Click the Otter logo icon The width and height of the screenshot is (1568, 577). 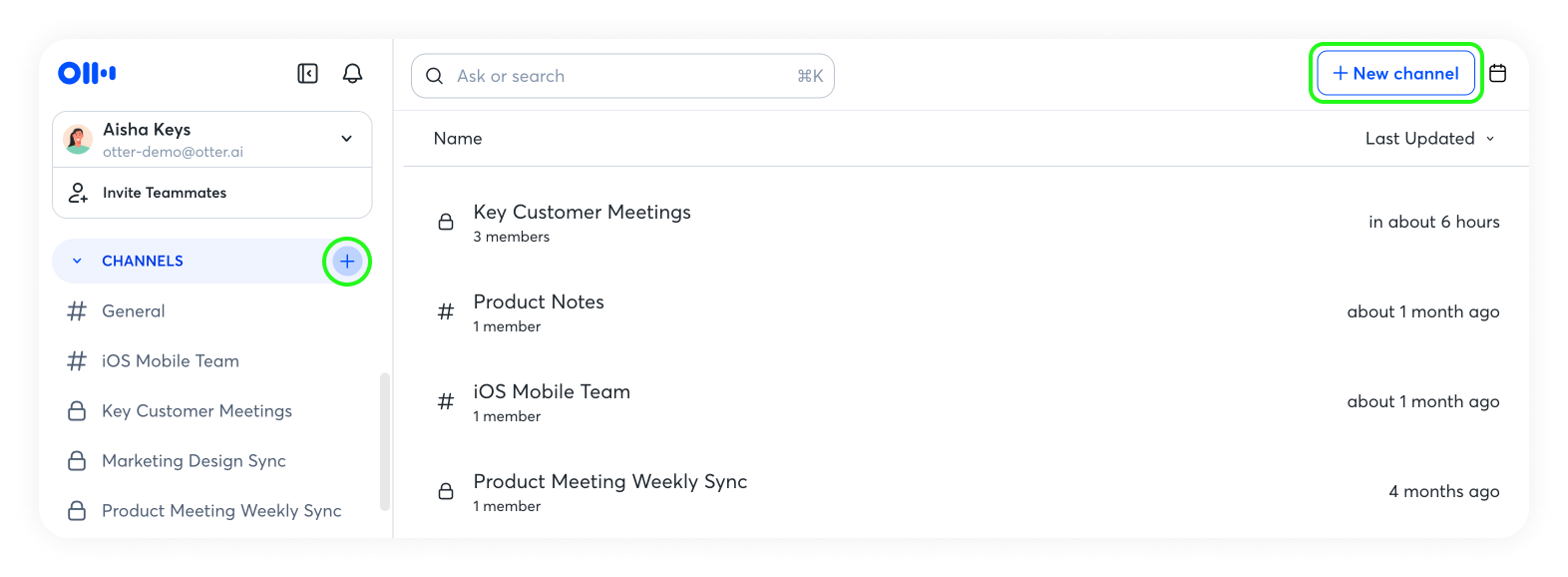pos(87,73)
